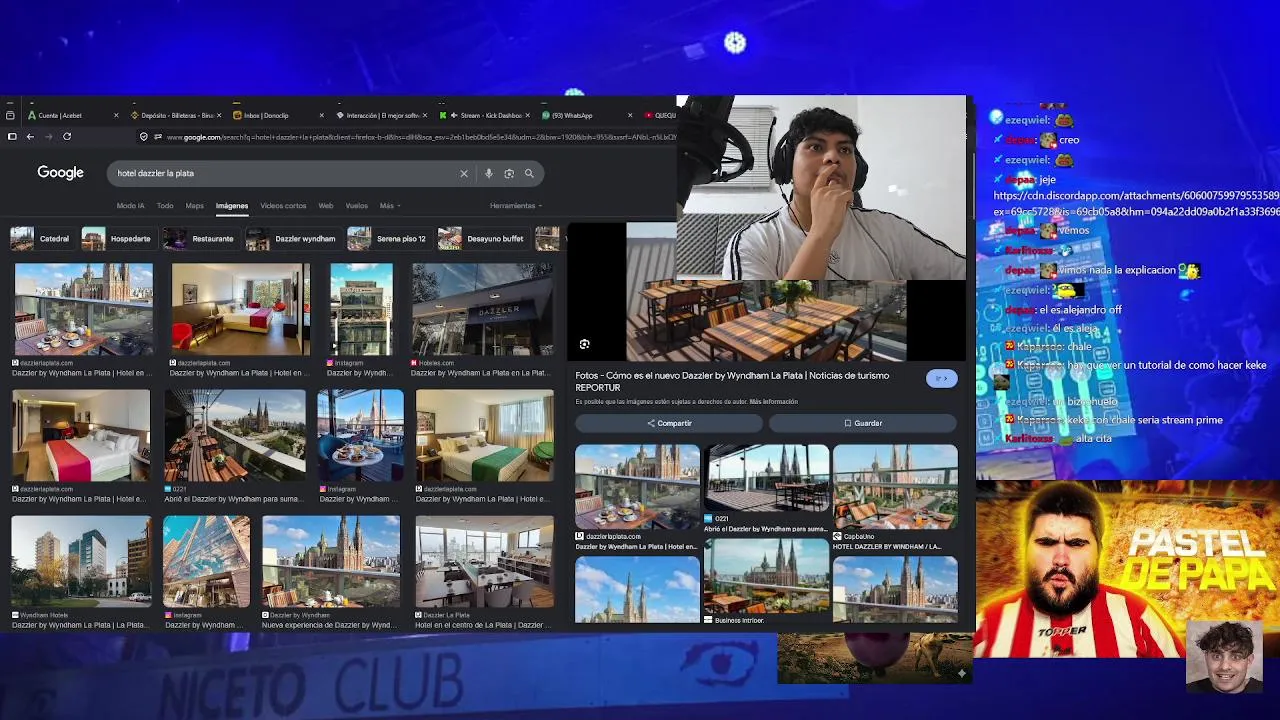
Task: Click chat message 'alta cita'
Action: (1092, 439)
